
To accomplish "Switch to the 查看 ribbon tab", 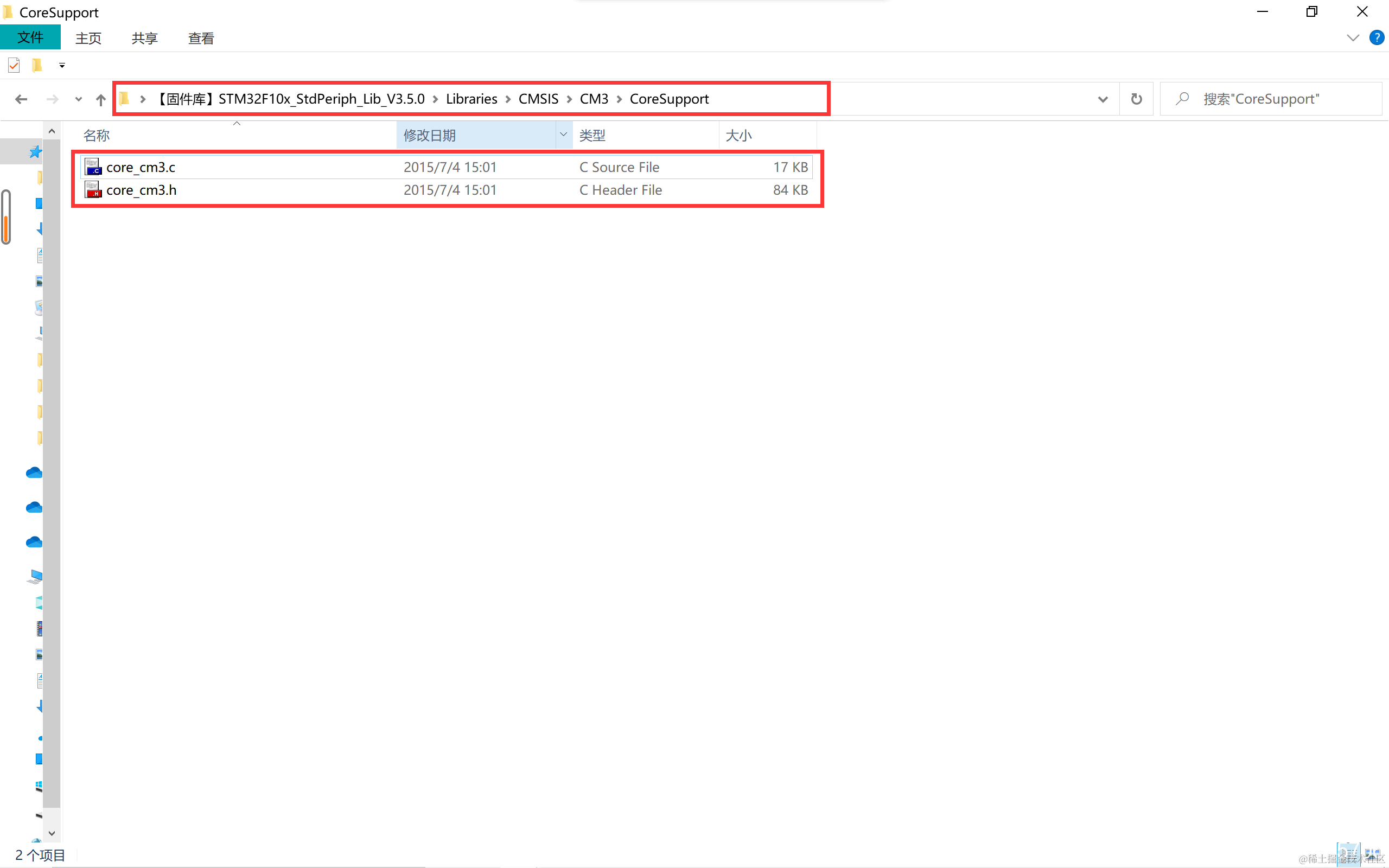I will pos(201,39).
